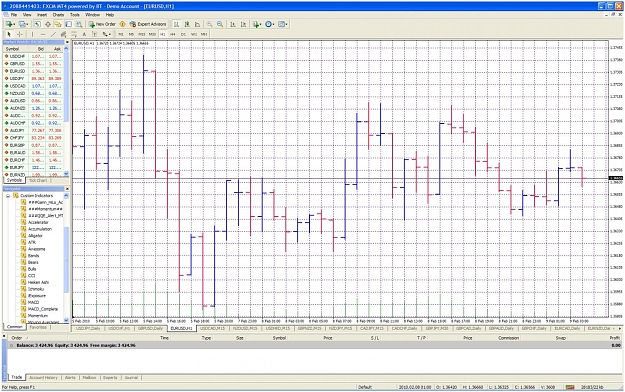Image resolution: width=625 pixels, height=392 pixels.
Task: Open the Arrows objects dropdown
Action: (106, 34)
